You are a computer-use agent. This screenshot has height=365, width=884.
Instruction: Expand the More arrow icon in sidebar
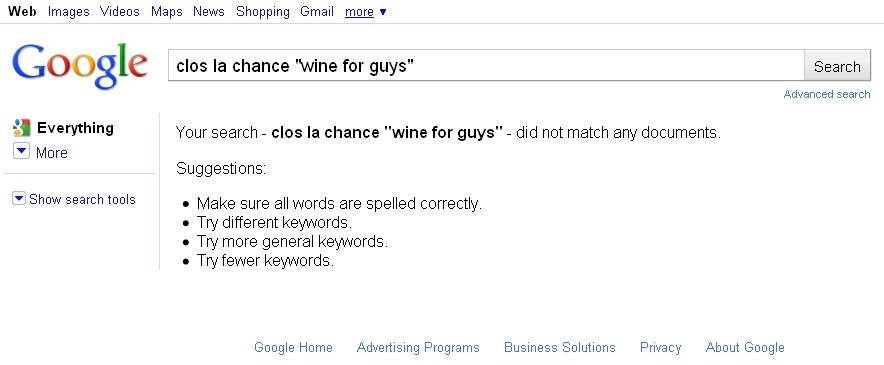[21, 152]
